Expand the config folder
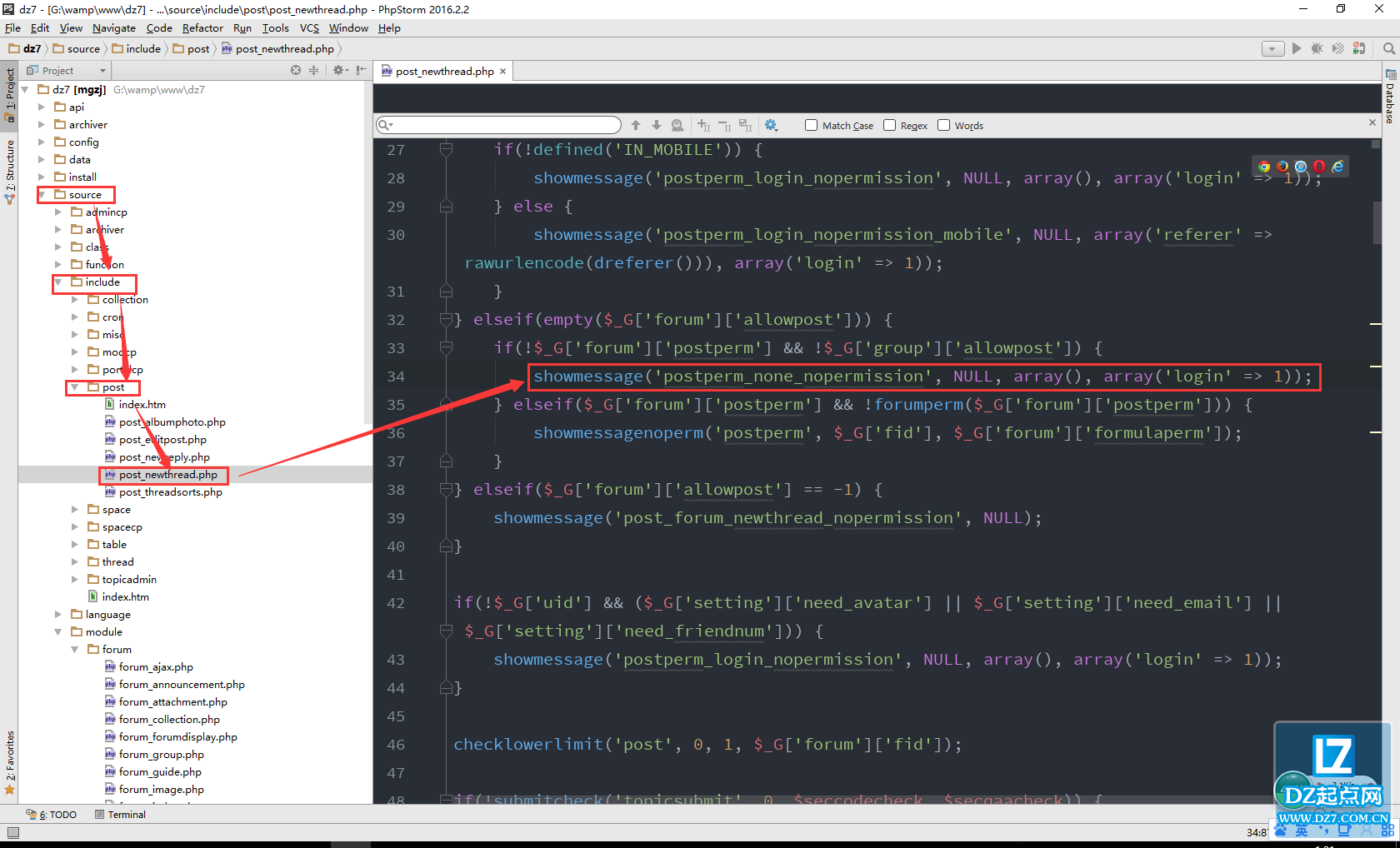The height and width of the screenshot is (848, 1400). (42, 142)
